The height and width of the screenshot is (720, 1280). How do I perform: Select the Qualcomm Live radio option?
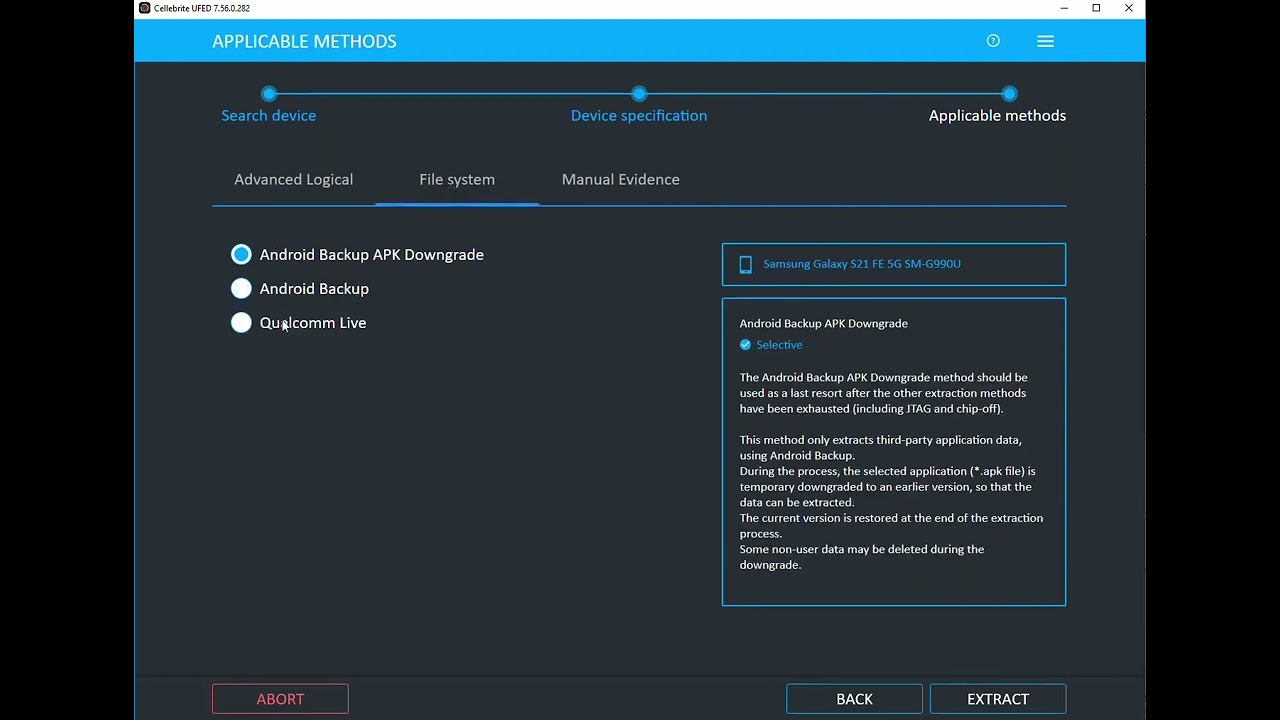coord(241,323)
